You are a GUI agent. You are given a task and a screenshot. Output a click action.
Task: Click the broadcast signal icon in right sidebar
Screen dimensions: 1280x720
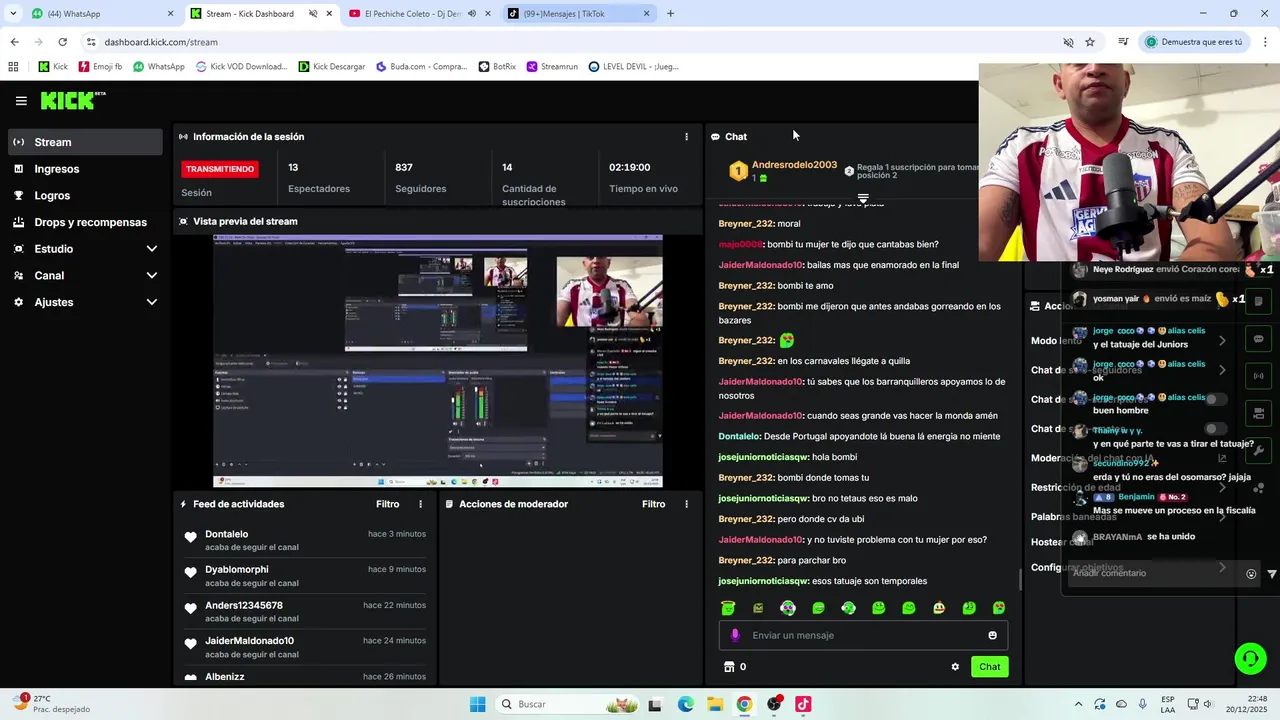pyautogui.click(x=1259, y=376)
